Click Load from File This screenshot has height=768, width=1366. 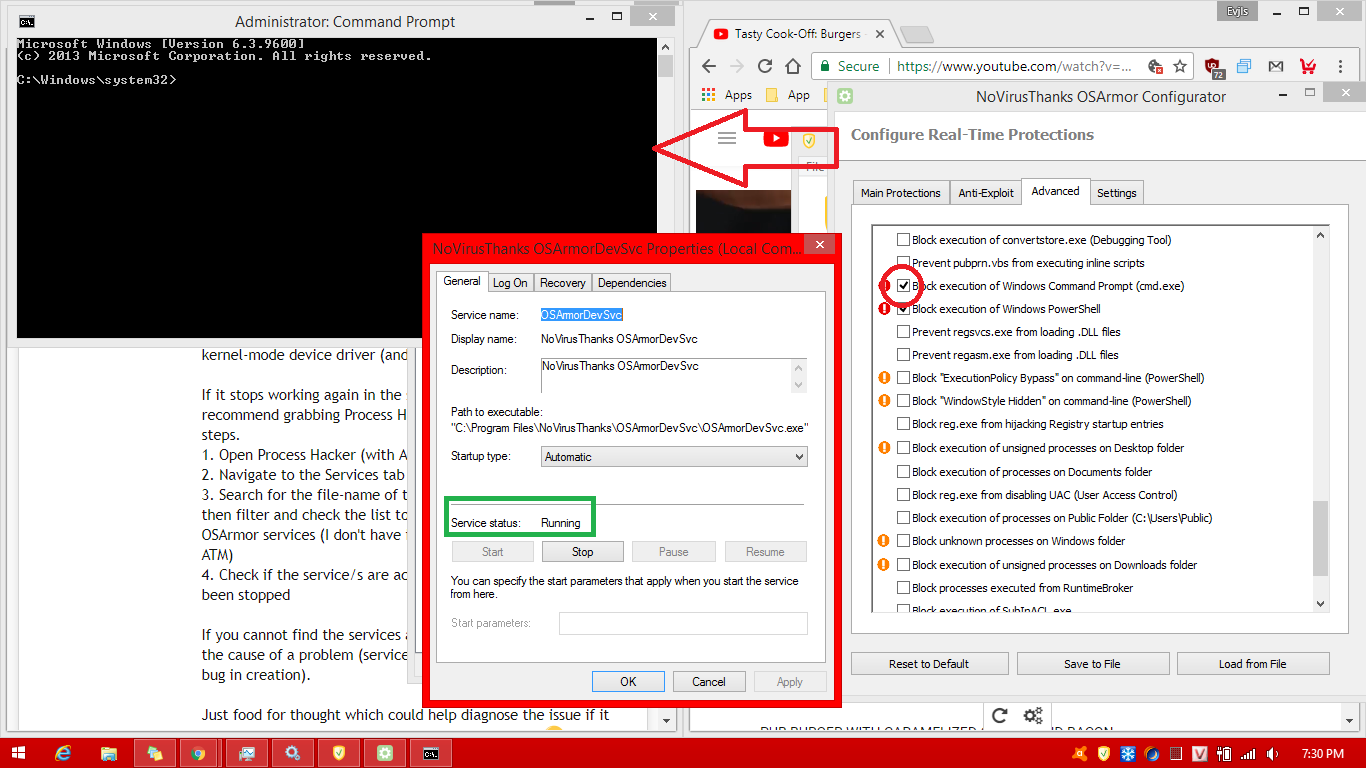(1253, 664)
